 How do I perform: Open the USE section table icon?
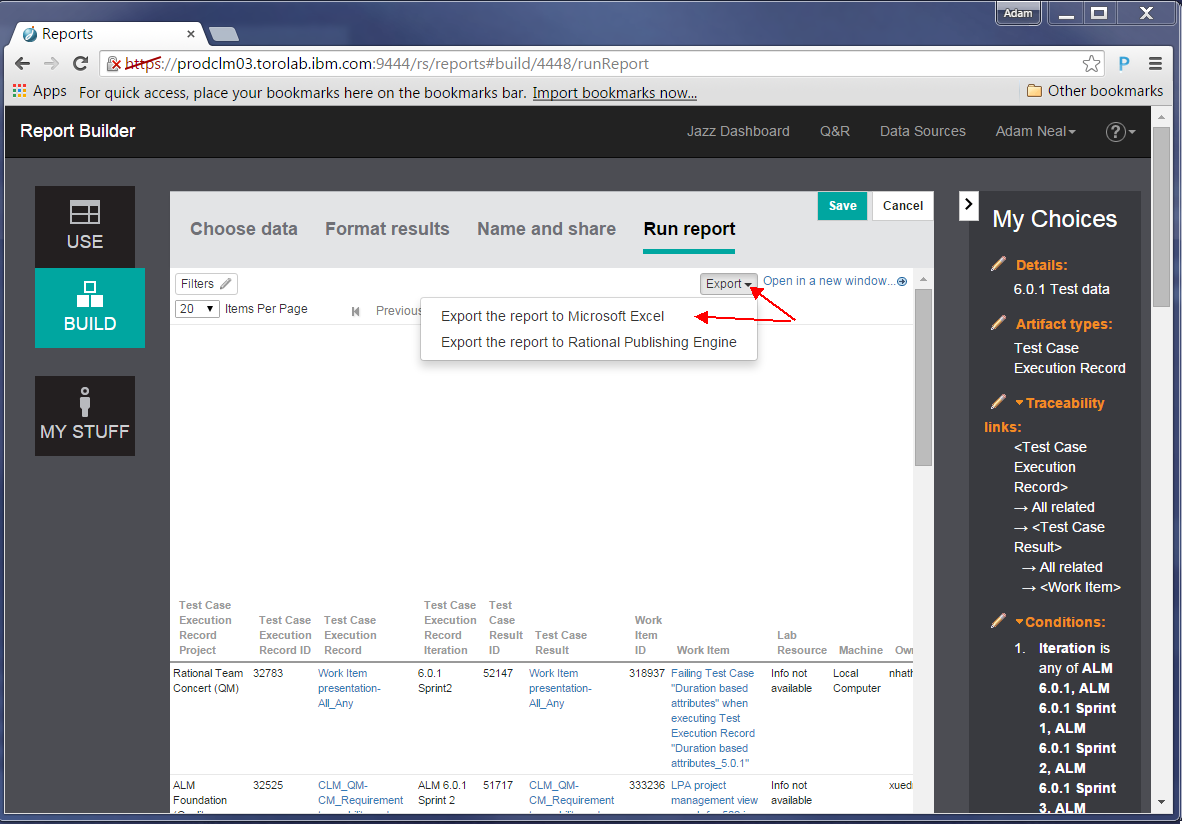84,212
